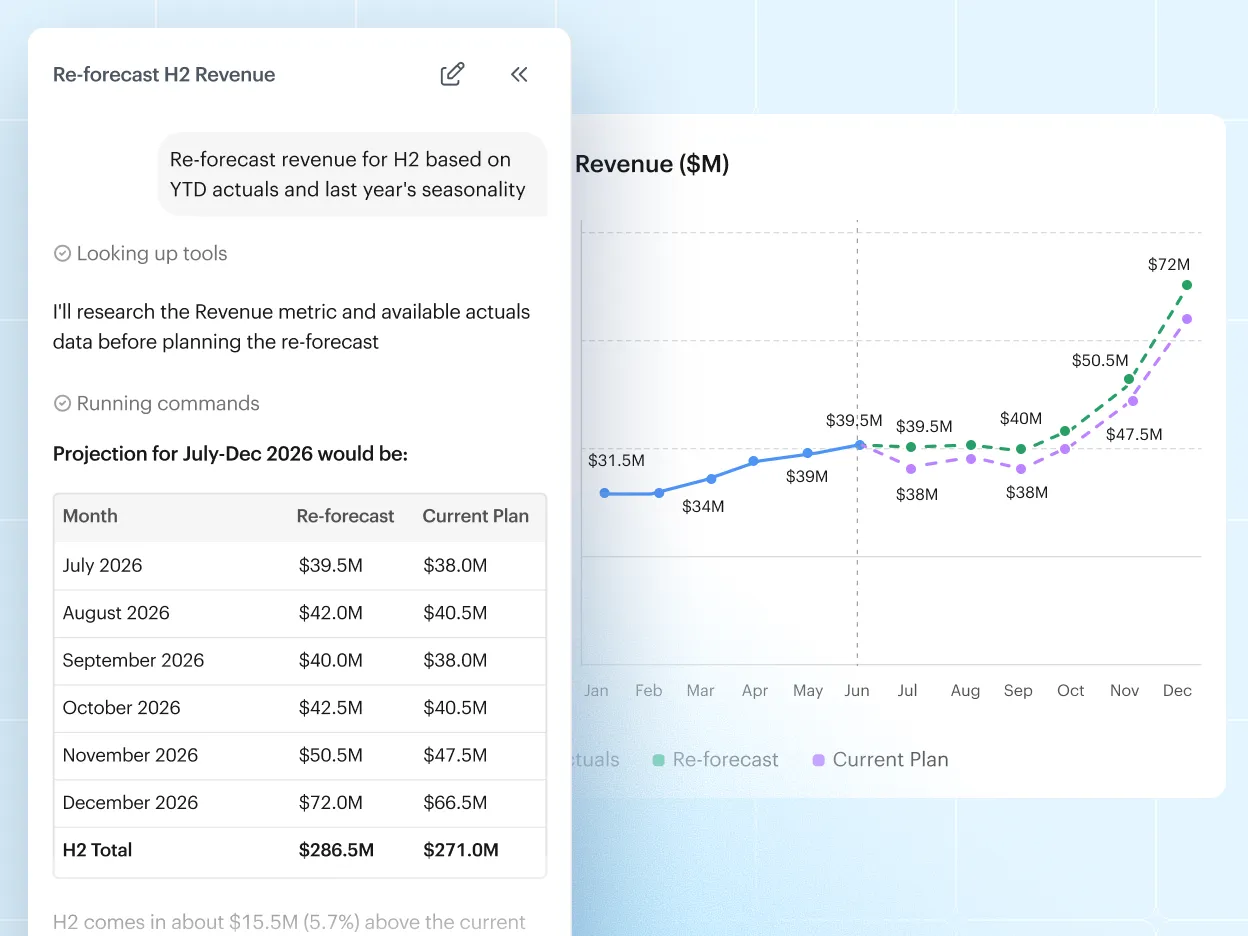
Task: Click the Jun axis label
Action: coord(857,691)
